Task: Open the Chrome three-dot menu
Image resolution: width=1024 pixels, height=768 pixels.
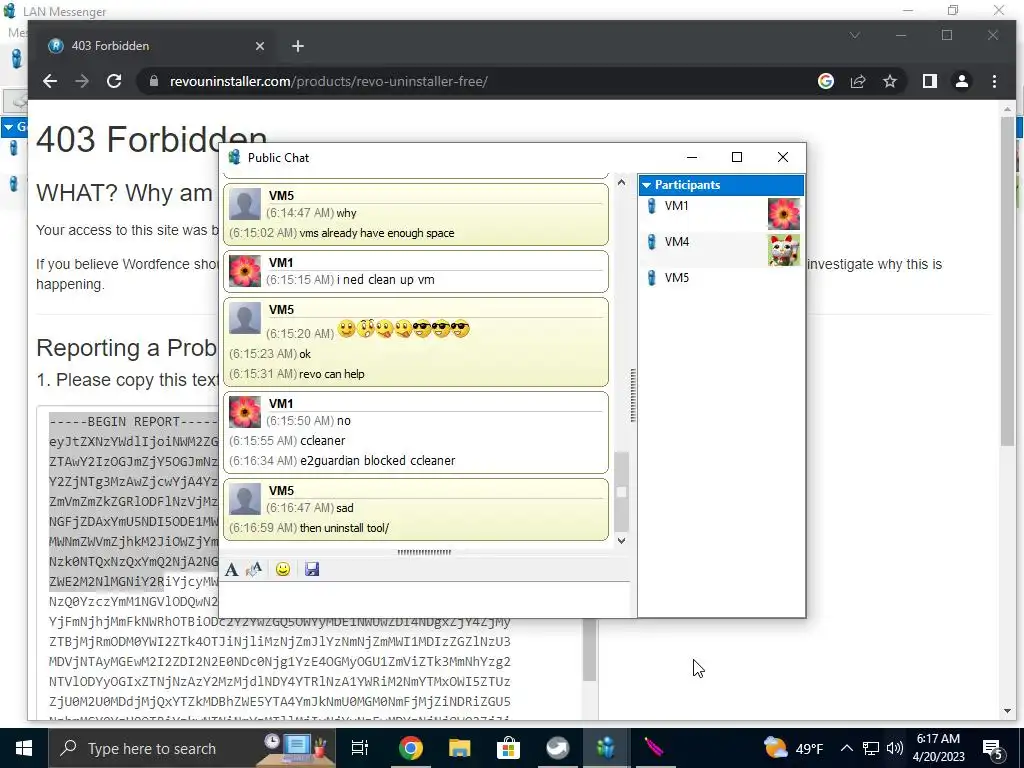Action: tap(994, 81)
